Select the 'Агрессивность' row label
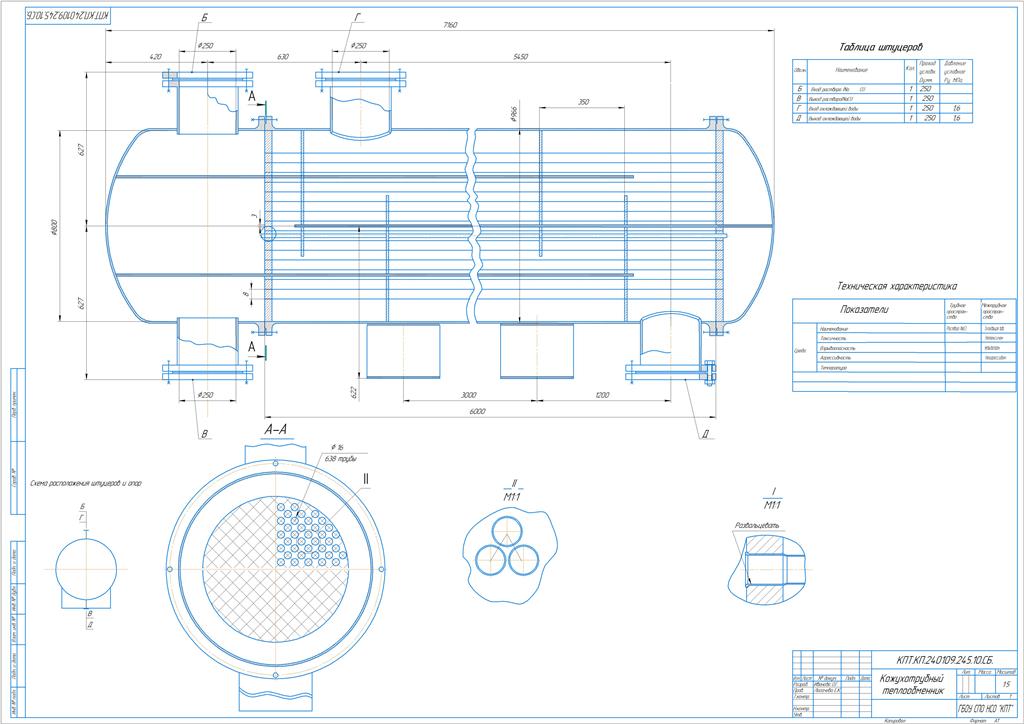The image size is (1024, 724). click(835, 358)
